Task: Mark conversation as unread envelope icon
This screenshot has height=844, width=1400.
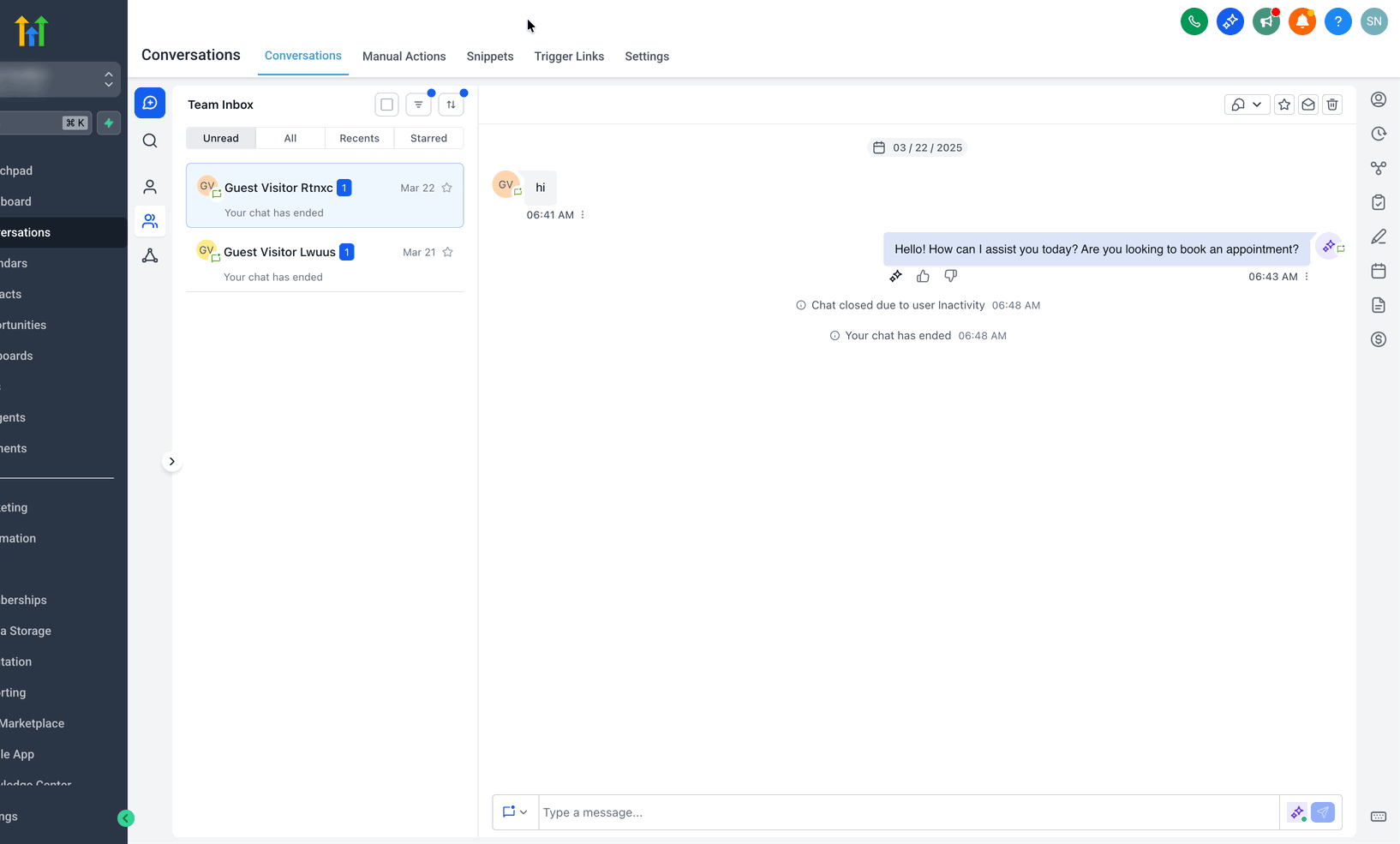Action: coord(1308,105)
